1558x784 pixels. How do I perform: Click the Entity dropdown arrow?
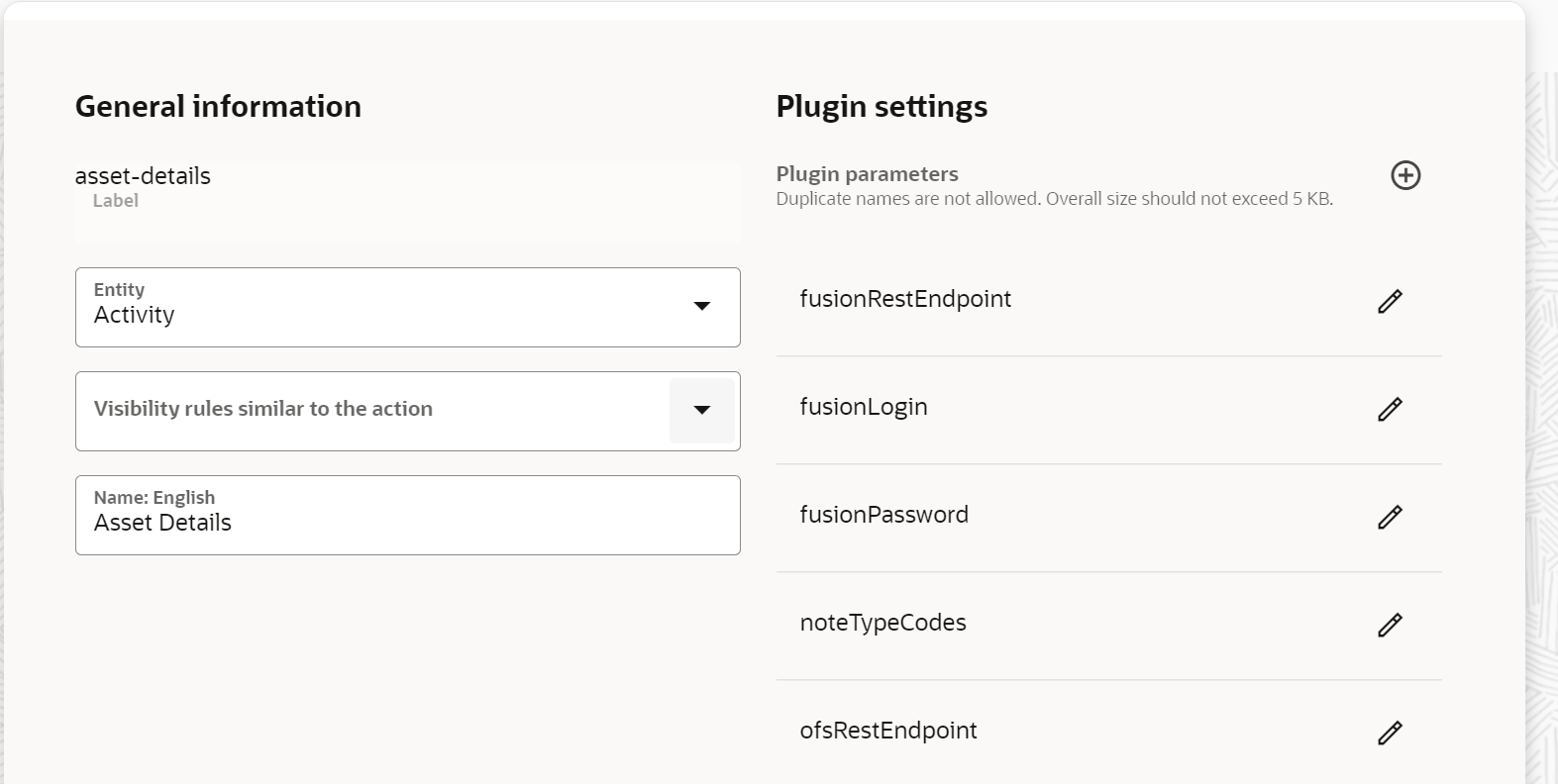[702, 307]
